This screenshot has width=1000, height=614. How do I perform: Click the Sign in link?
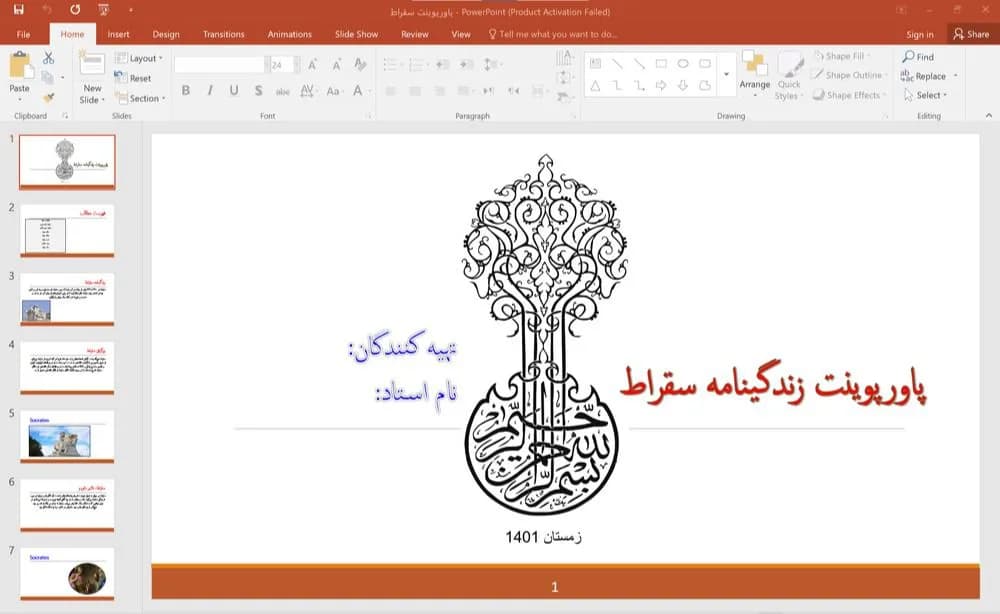(920, 34)
